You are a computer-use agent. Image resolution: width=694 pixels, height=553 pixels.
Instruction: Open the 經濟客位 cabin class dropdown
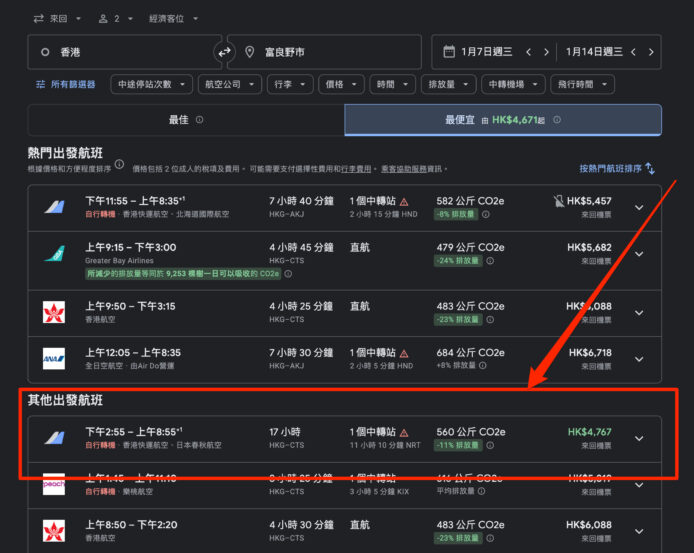[173, 19]
